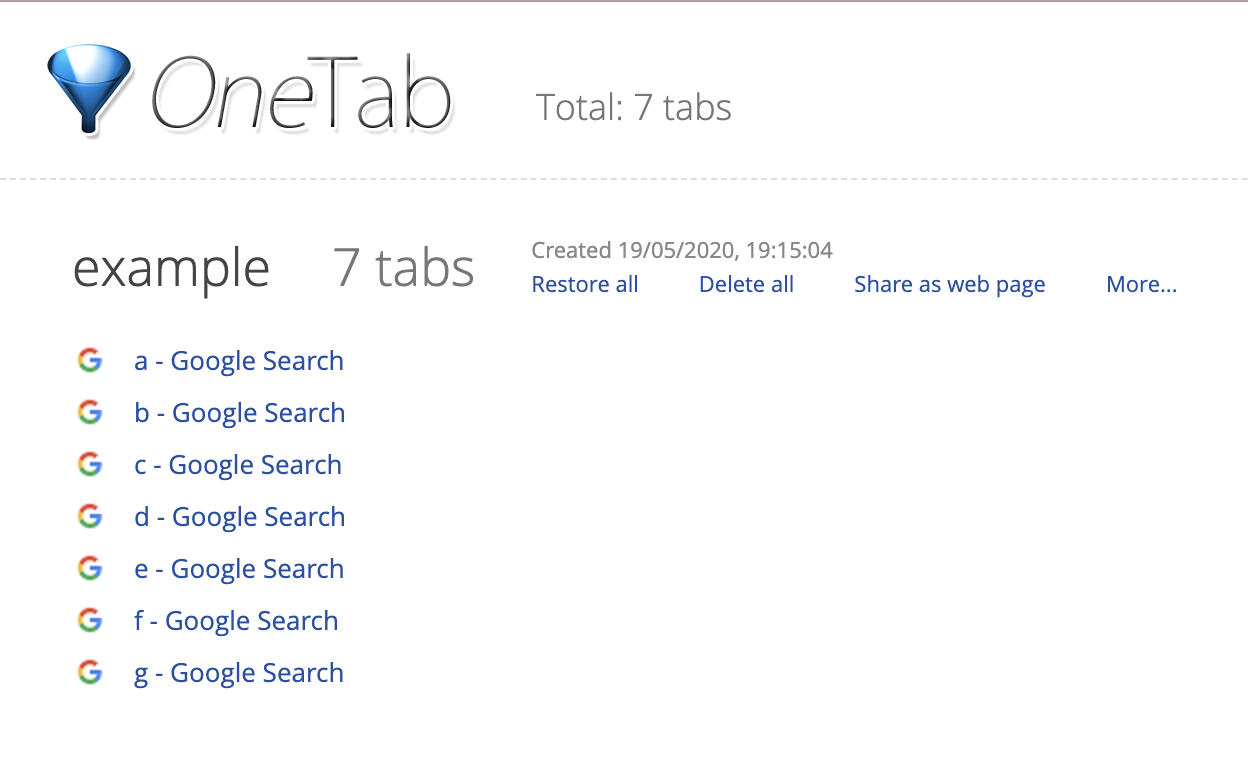Click Google favicon beside 'b - Google Search'
This screenshot has width=1248, height=778.
coord(90,413)
